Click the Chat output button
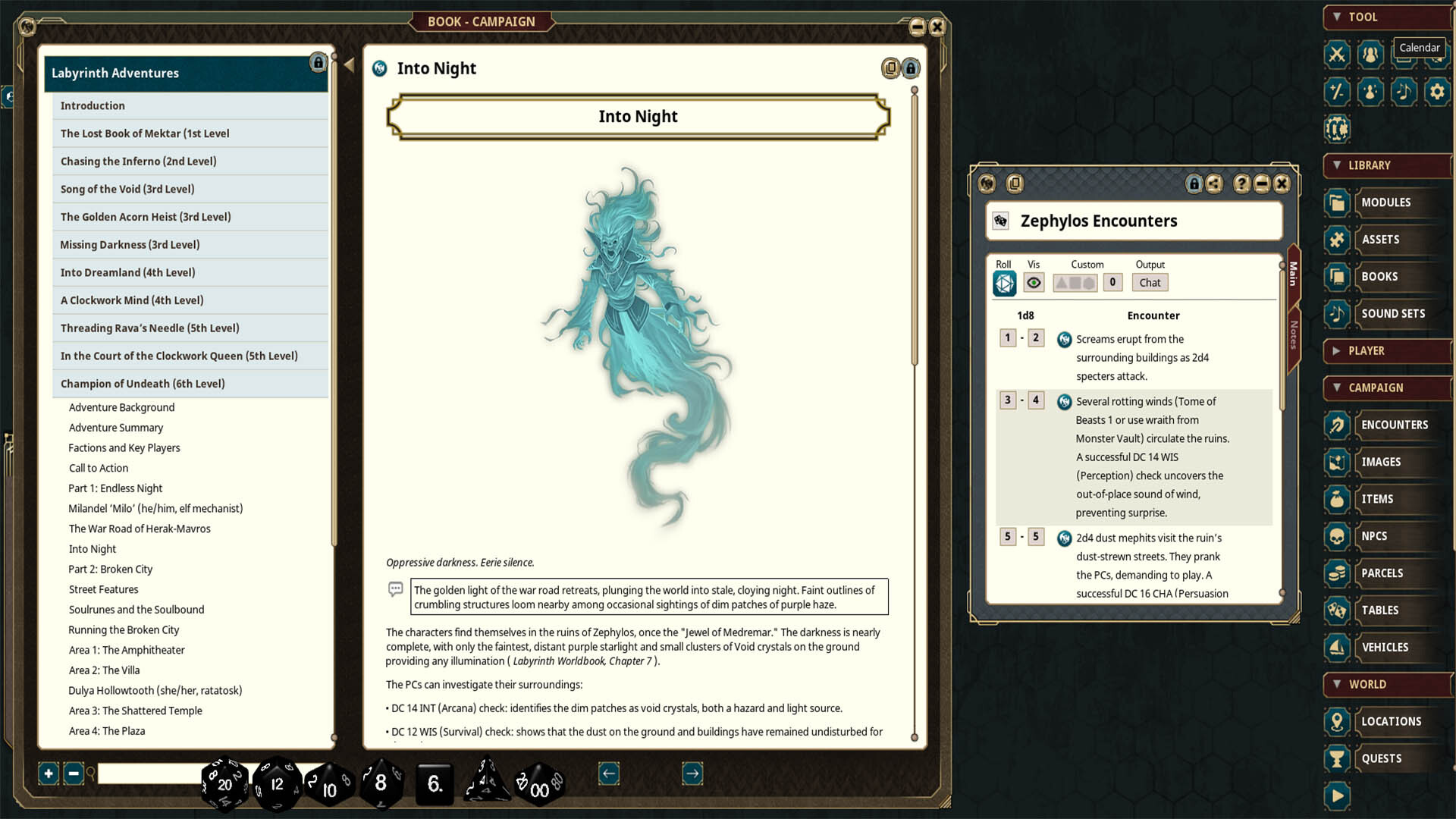1456x819 pixels. (1150, 282)
